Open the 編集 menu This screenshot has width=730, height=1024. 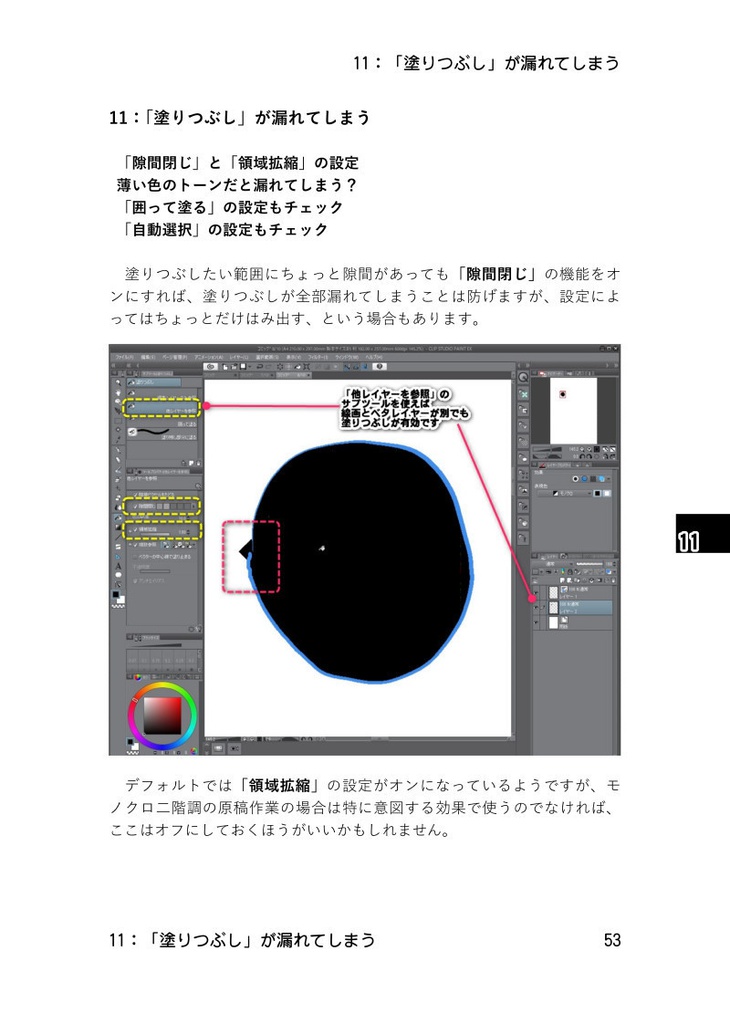click(x=148, y=357)
